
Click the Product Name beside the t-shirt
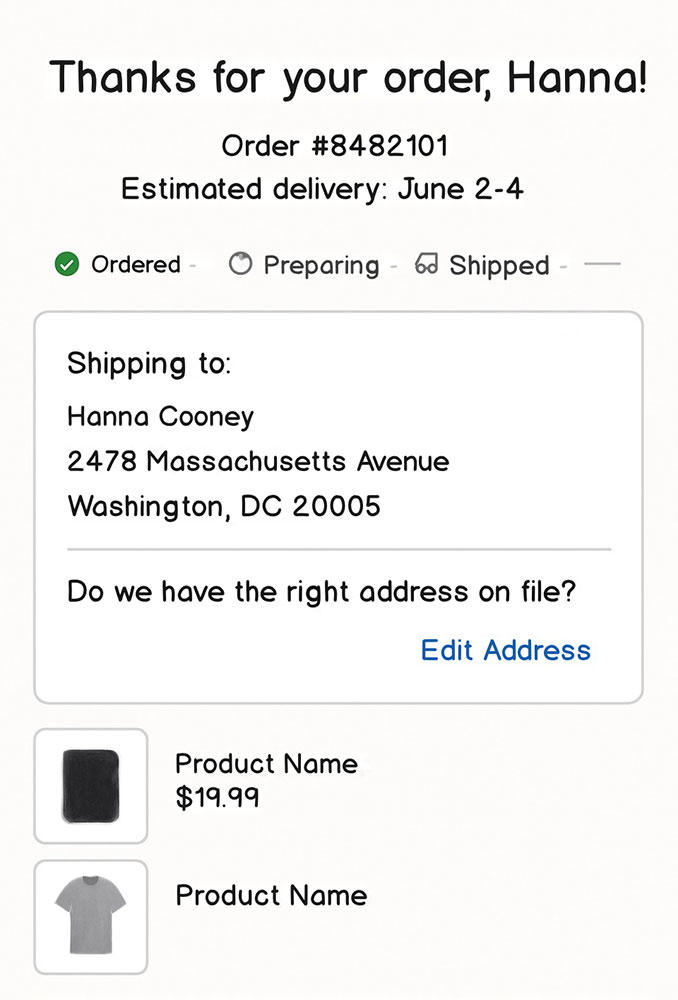pyautogui.click(x=271, y=895)
